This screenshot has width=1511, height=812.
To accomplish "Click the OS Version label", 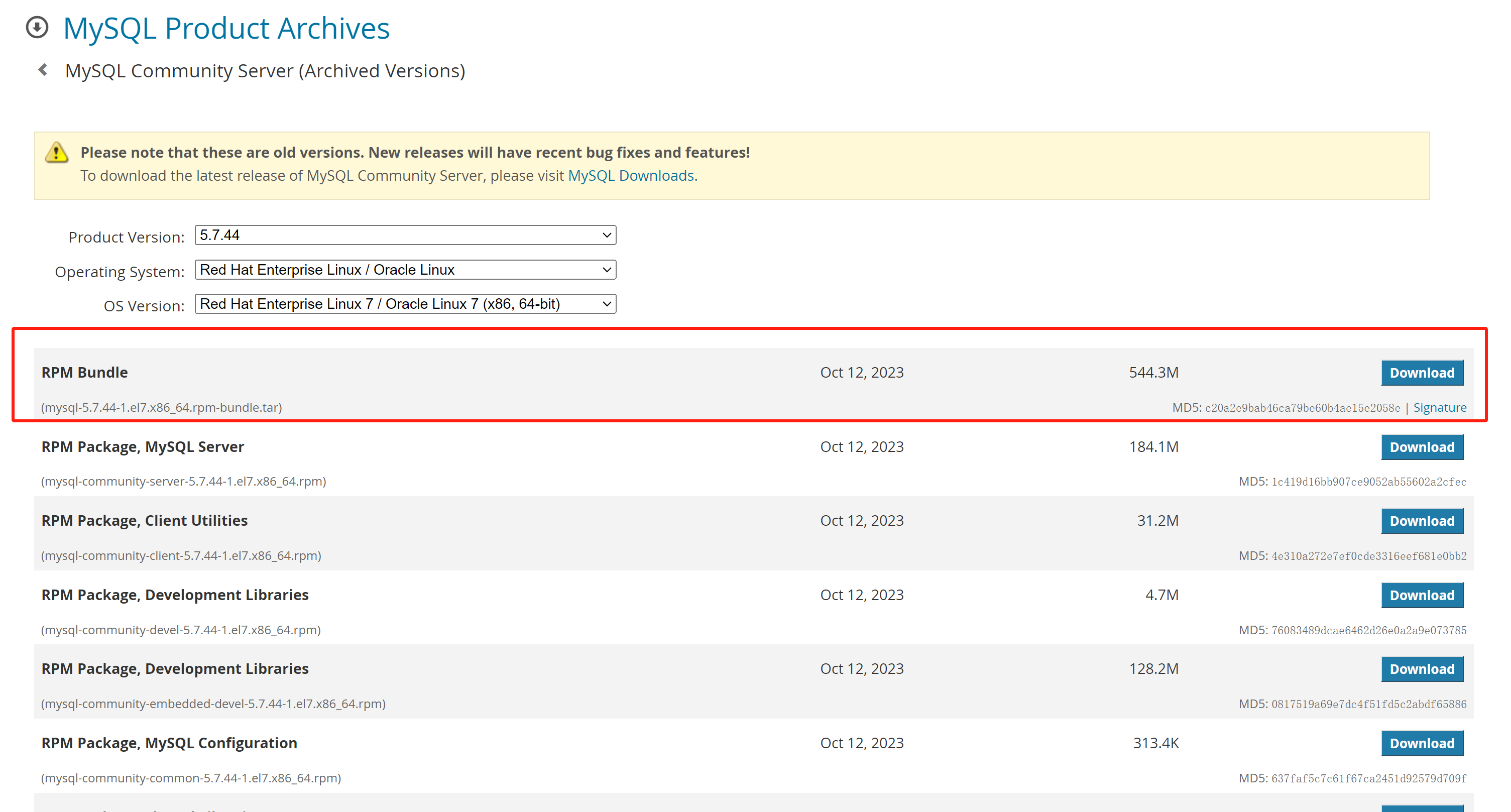I will click(144, 306).
